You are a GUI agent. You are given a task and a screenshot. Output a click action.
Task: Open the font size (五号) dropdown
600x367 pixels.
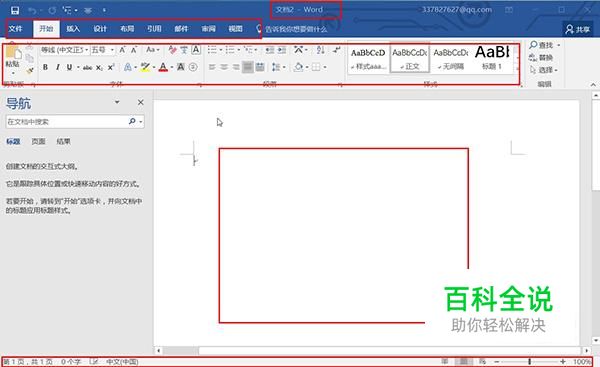coord(112,50)
